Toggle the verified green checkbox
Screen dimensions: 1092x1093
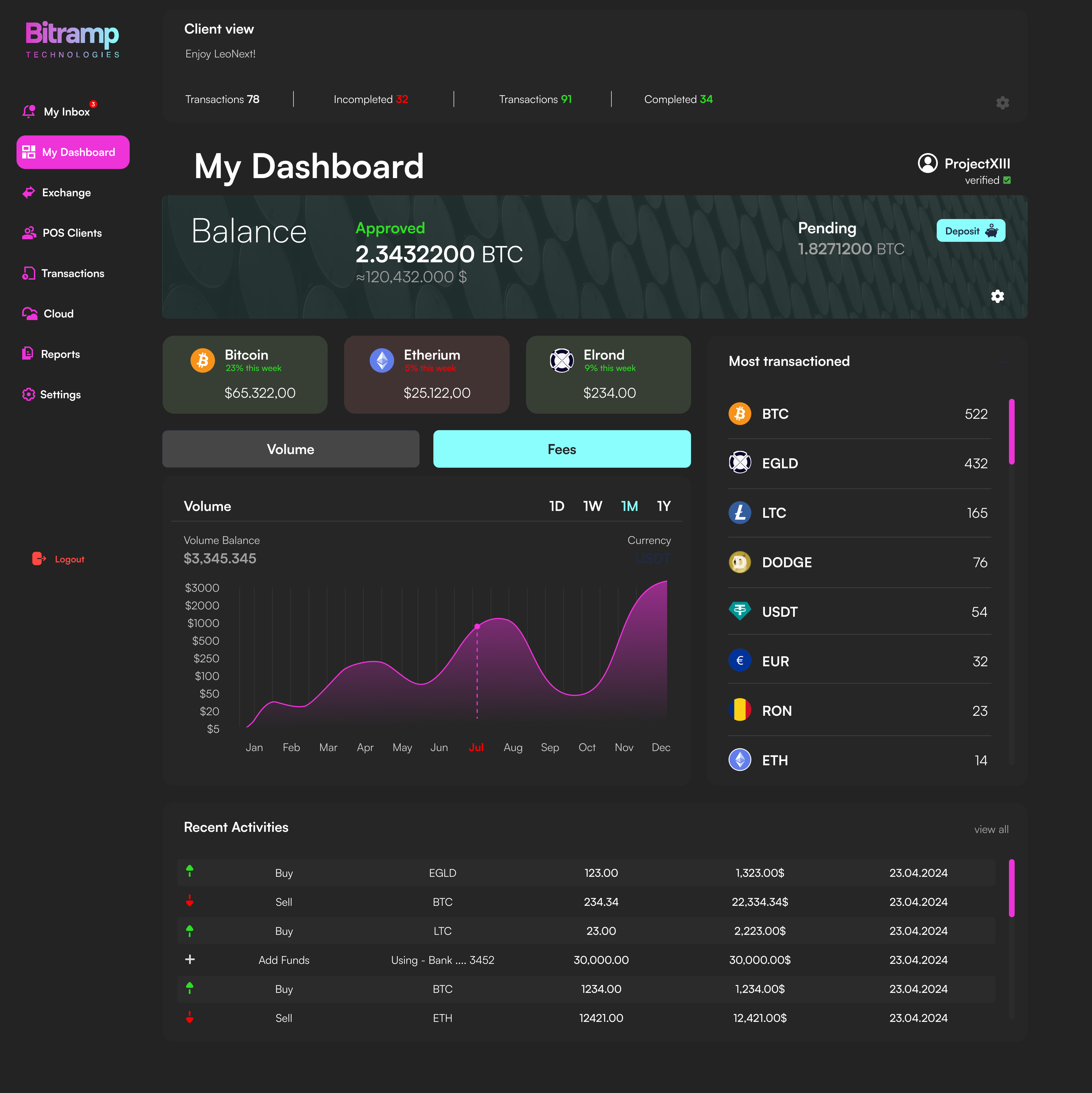(1007, 180)
